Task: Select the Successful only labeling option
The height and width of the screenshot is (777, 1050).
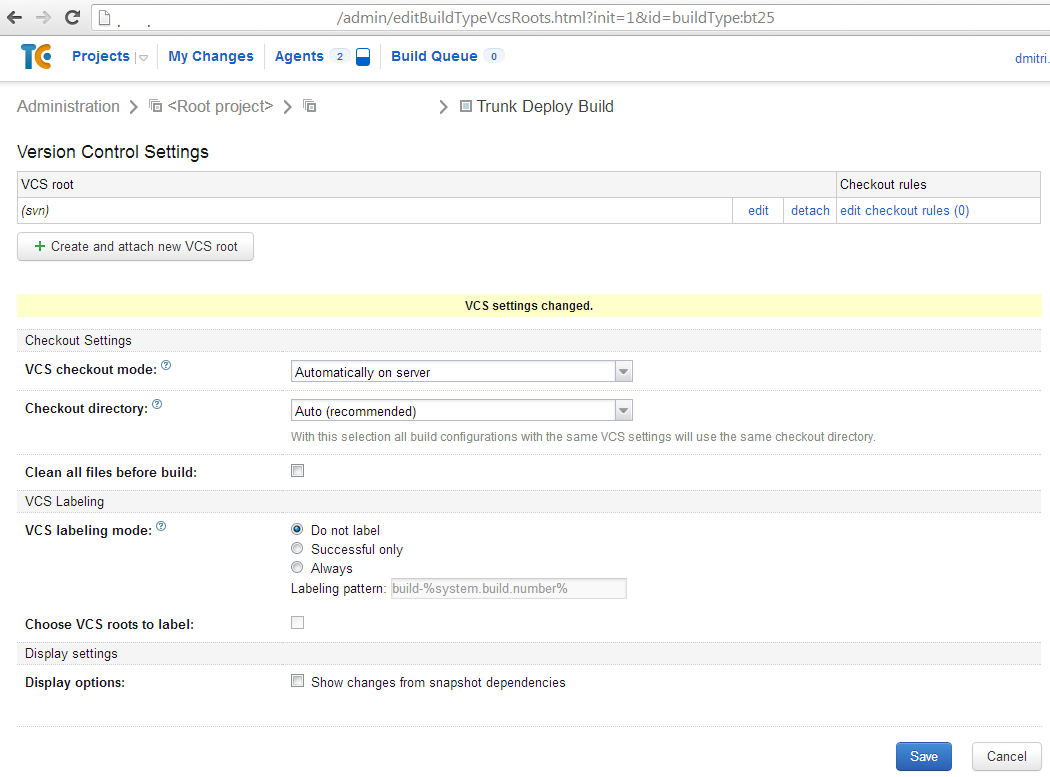Action: (297, 548)
